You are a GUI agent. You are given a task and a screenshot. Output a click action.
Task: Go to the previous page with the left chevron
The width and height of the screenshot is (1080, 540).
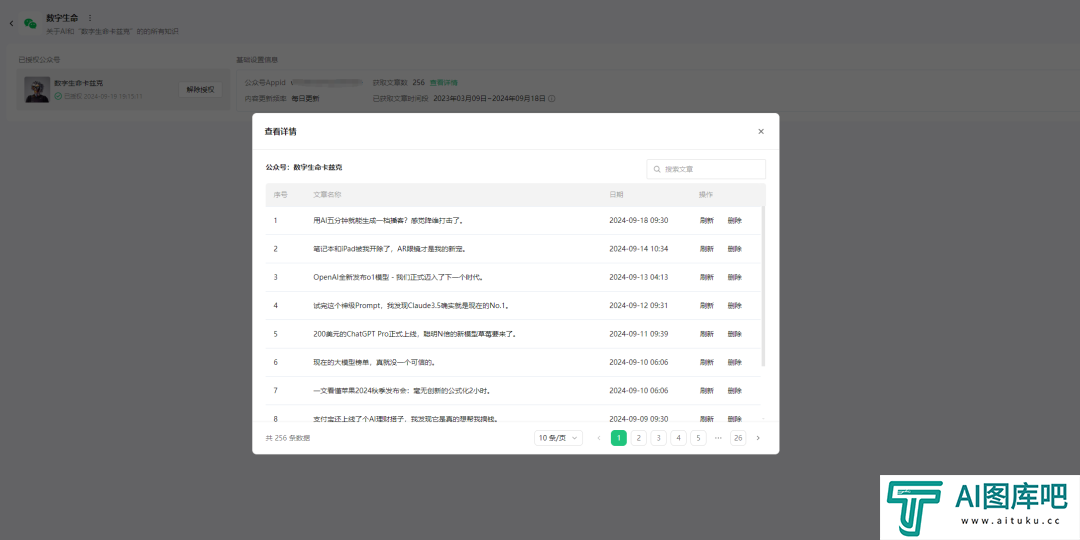tap(599, 438)
